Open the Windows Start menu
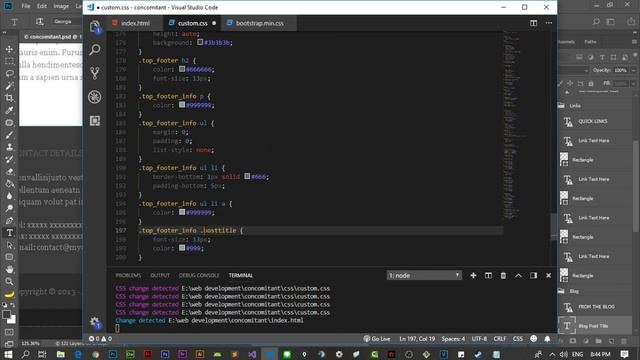Viewport: 640px width, 360px height. (x=8, y=354)
